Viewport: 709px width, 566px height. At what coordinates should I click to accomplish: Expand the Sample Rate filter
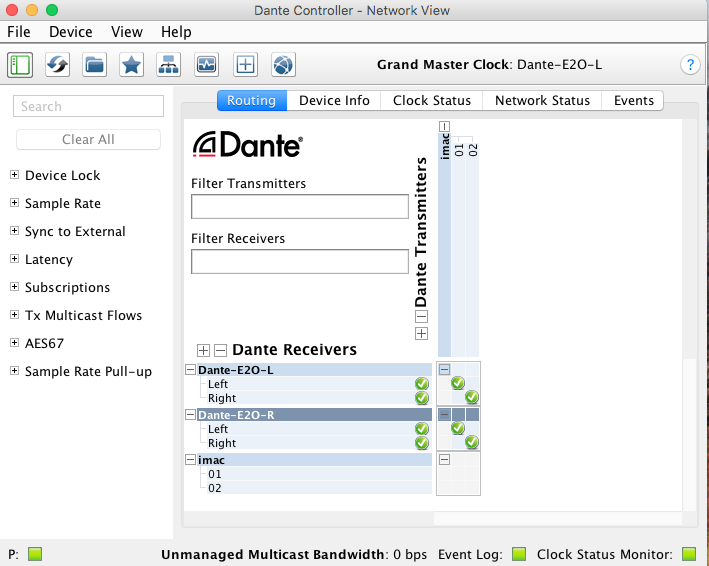[14, 203]
